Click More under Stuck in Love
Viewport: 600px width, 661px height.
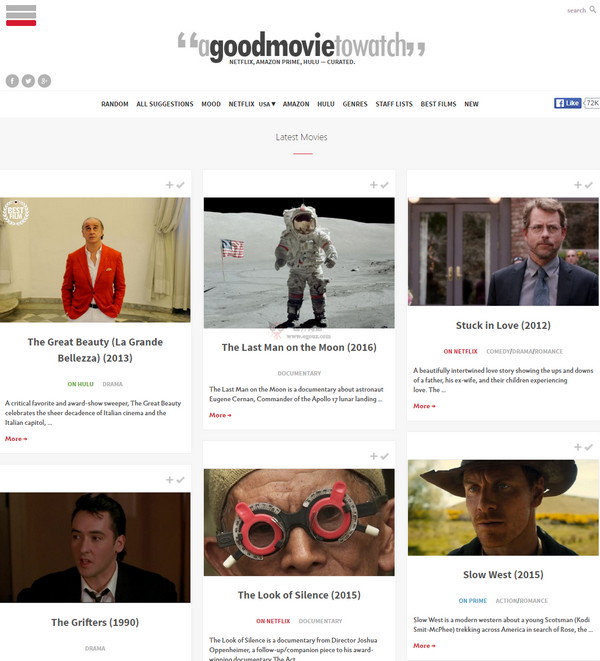424,406
